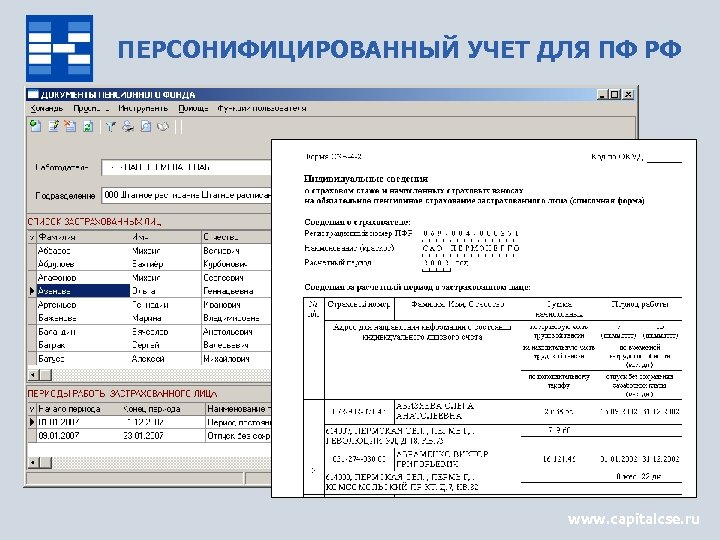The width and height of the screenshot is (720, 540).
Task: Click the Период работы report column header
Action: point(640,304)
